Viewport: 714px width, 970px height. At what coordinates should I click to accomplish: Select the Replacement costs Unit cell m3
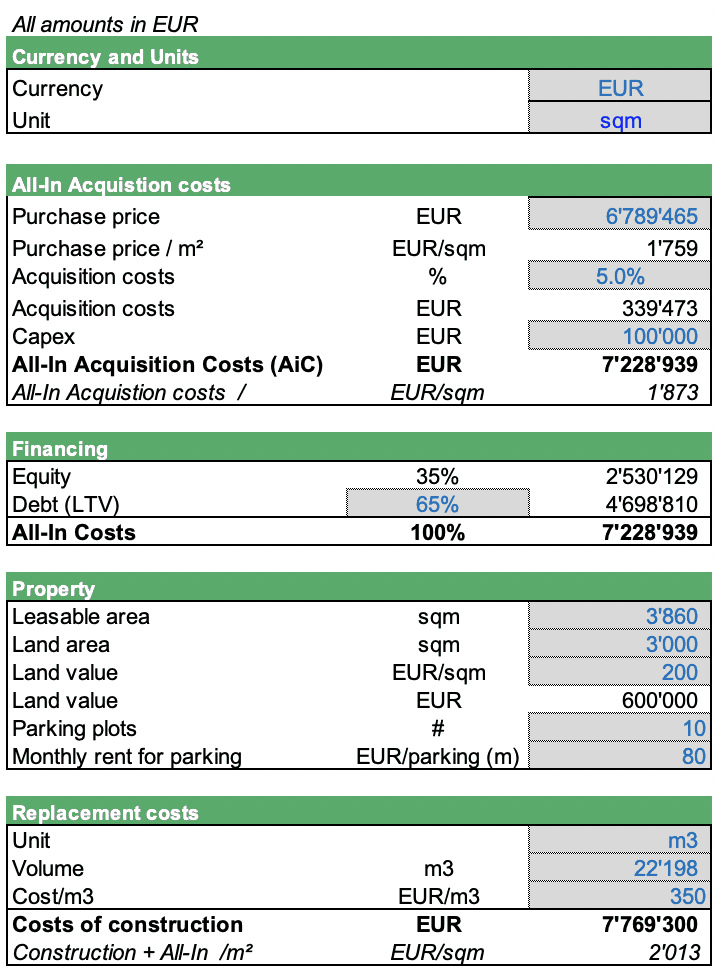(x=619, y=840)
